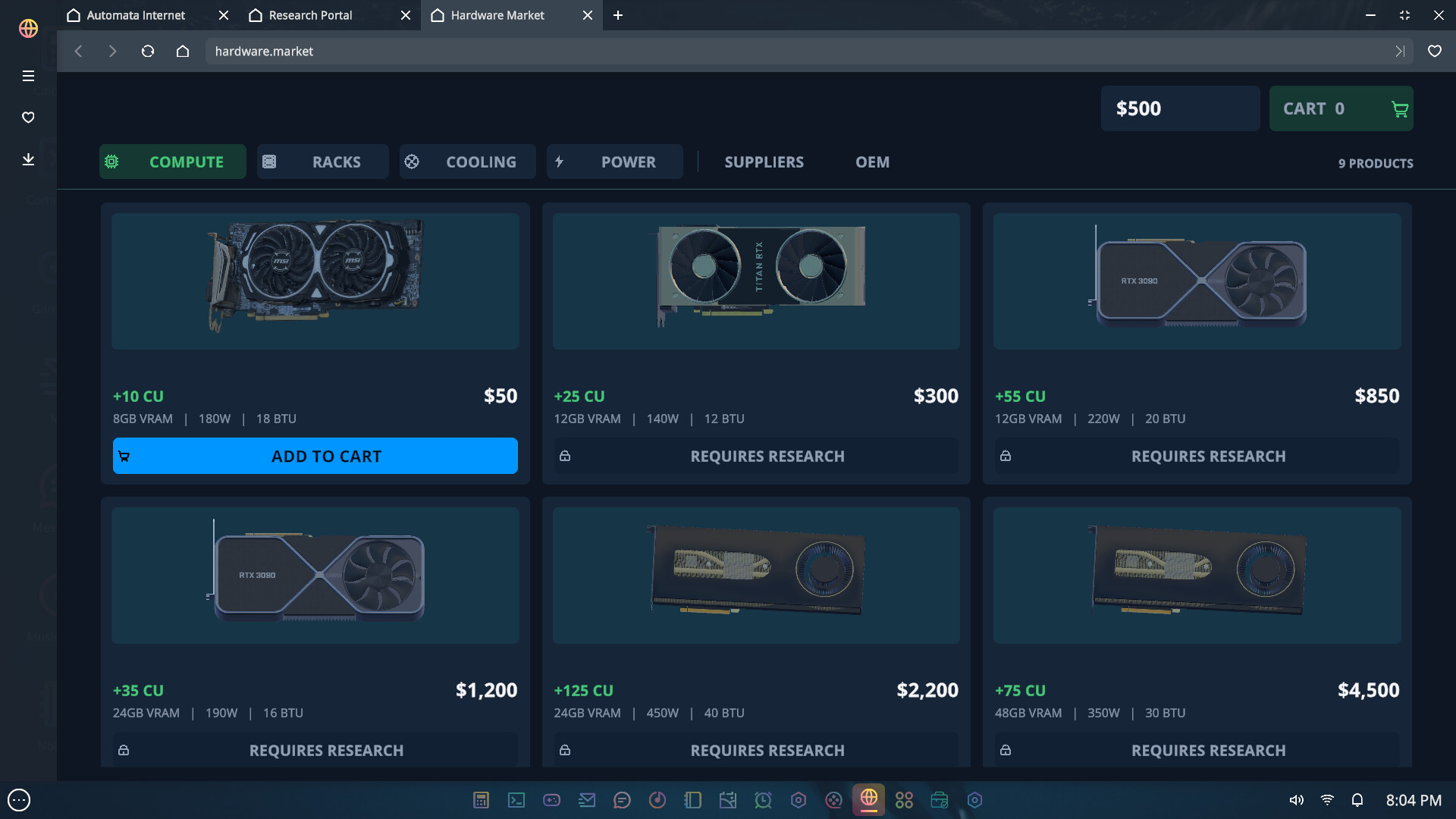Close the Hardware Market tab
Screen dimensions: 1456x819
(588, 15)
